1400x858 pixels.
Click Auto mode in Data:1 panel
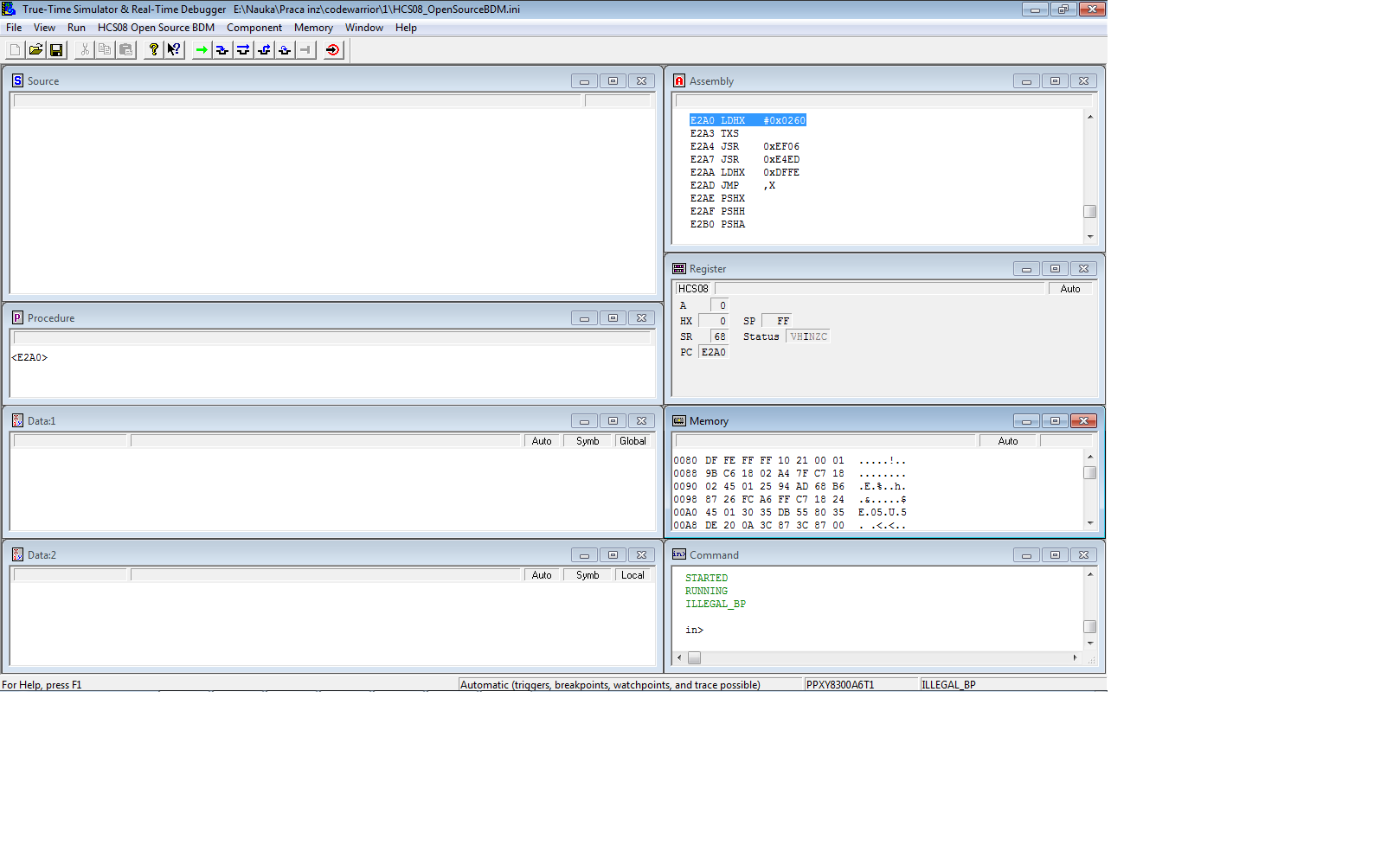pyautogui.click(x=542, y=441)
